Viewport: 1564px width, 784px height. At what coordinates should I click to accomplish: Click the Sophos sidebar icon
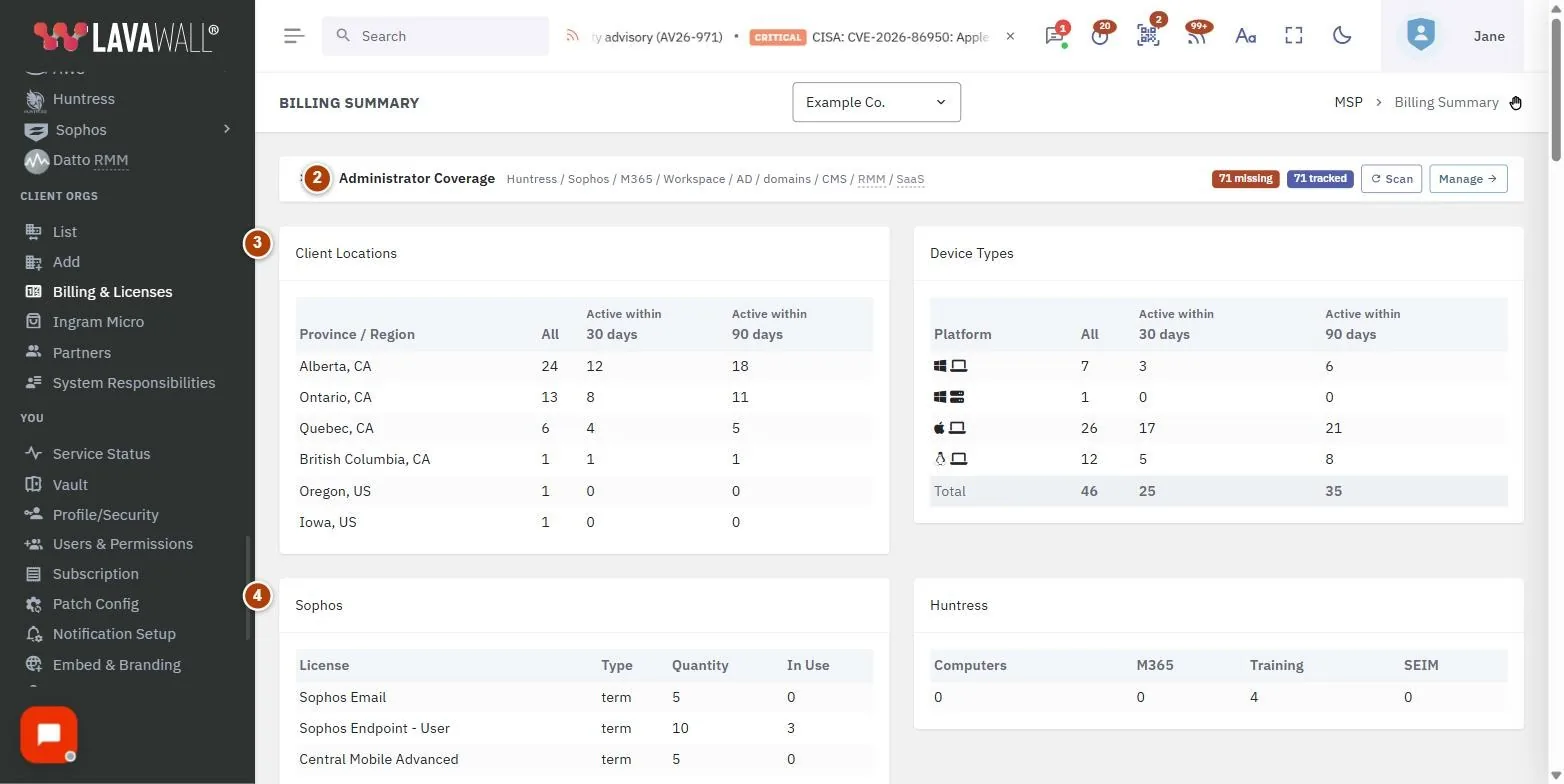pos(36,130)
